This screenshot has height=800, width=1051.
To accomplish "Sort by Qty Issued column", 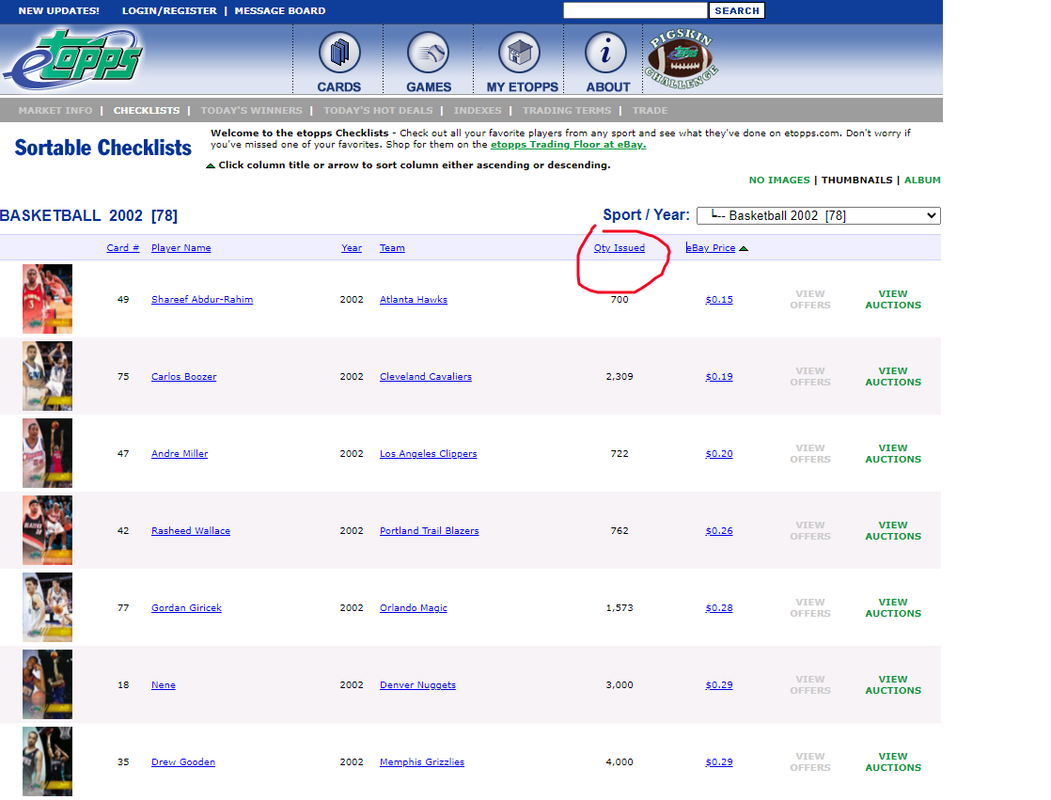I will pyautogui.click(x=619, y=248).
